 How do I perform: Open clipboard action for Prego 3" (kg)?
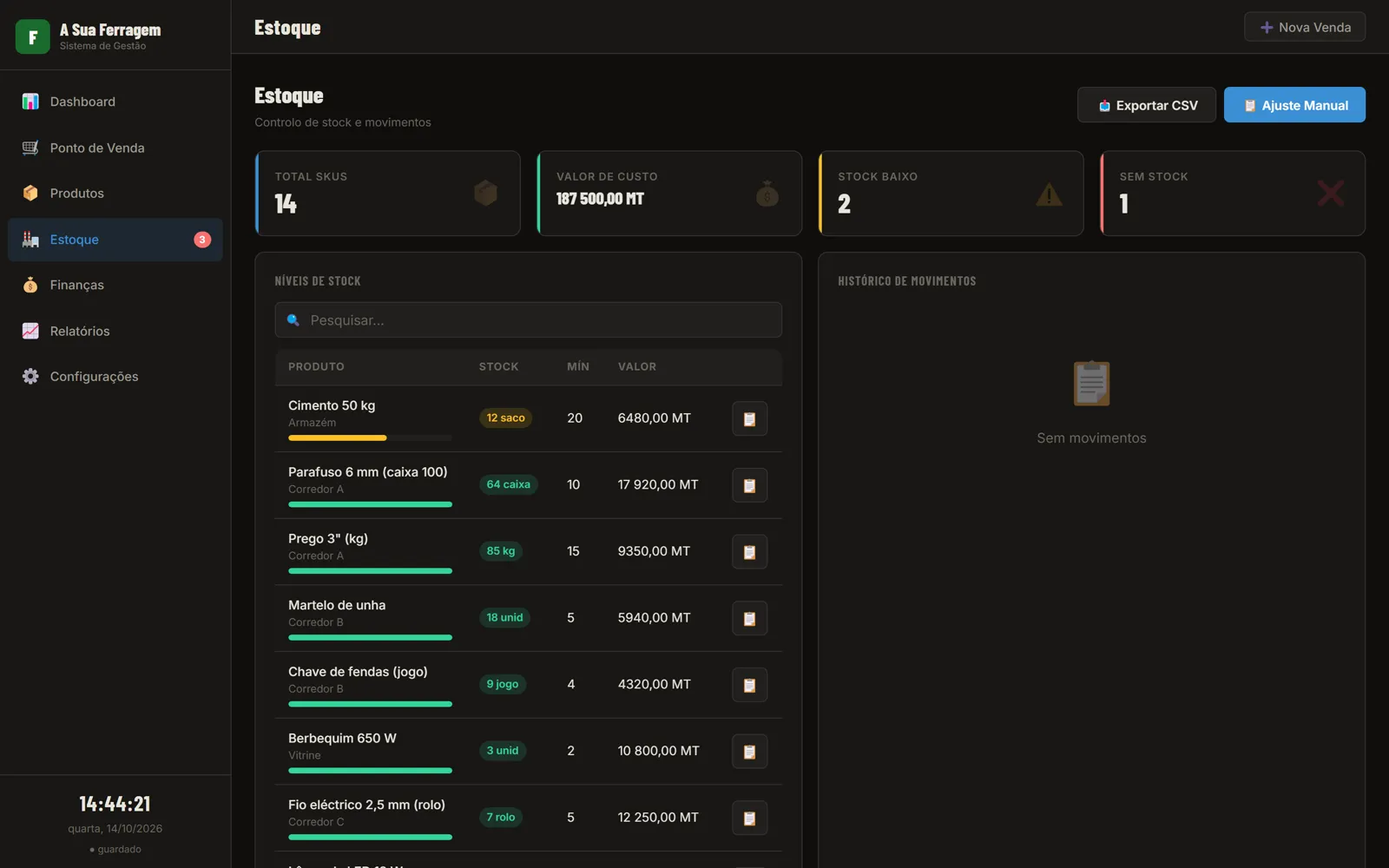coord(749,551)
